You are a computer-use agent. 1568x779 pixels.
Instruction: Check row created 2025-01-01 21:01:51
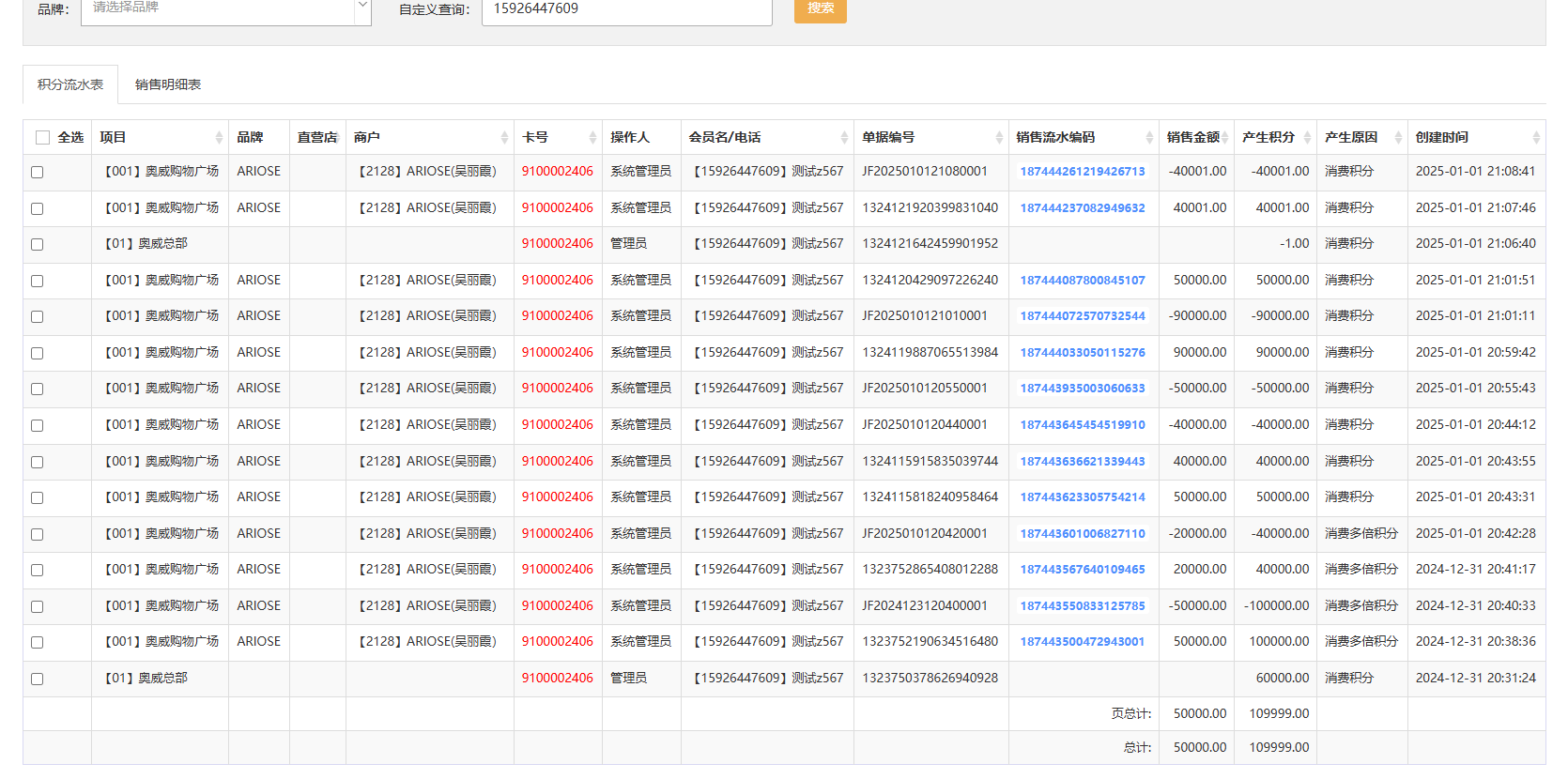click(x=38, y=281)
